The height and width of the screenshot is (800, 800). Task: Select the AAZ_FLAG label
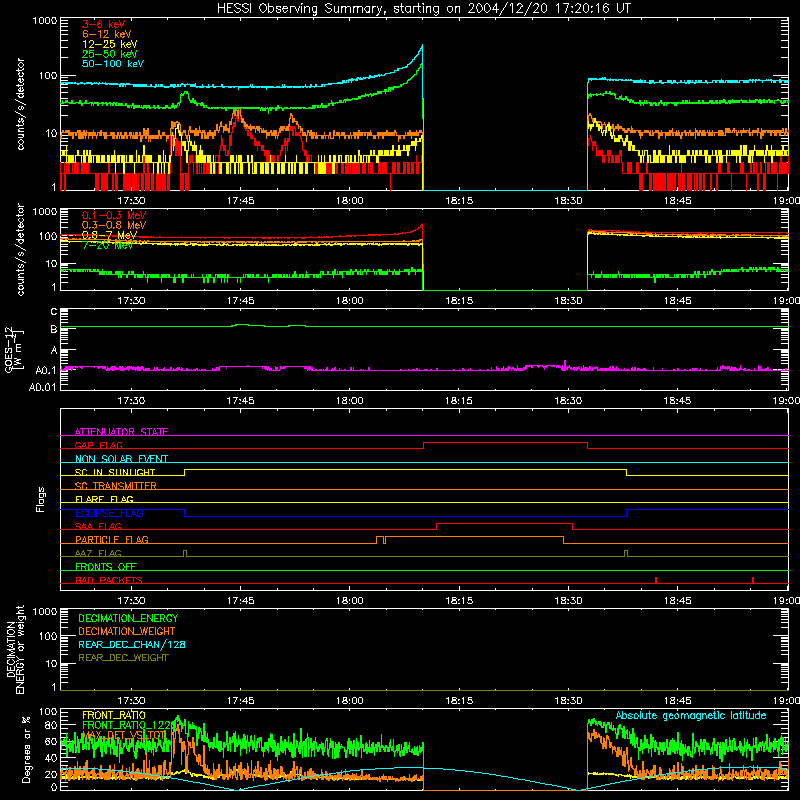[x=98, y=553]
